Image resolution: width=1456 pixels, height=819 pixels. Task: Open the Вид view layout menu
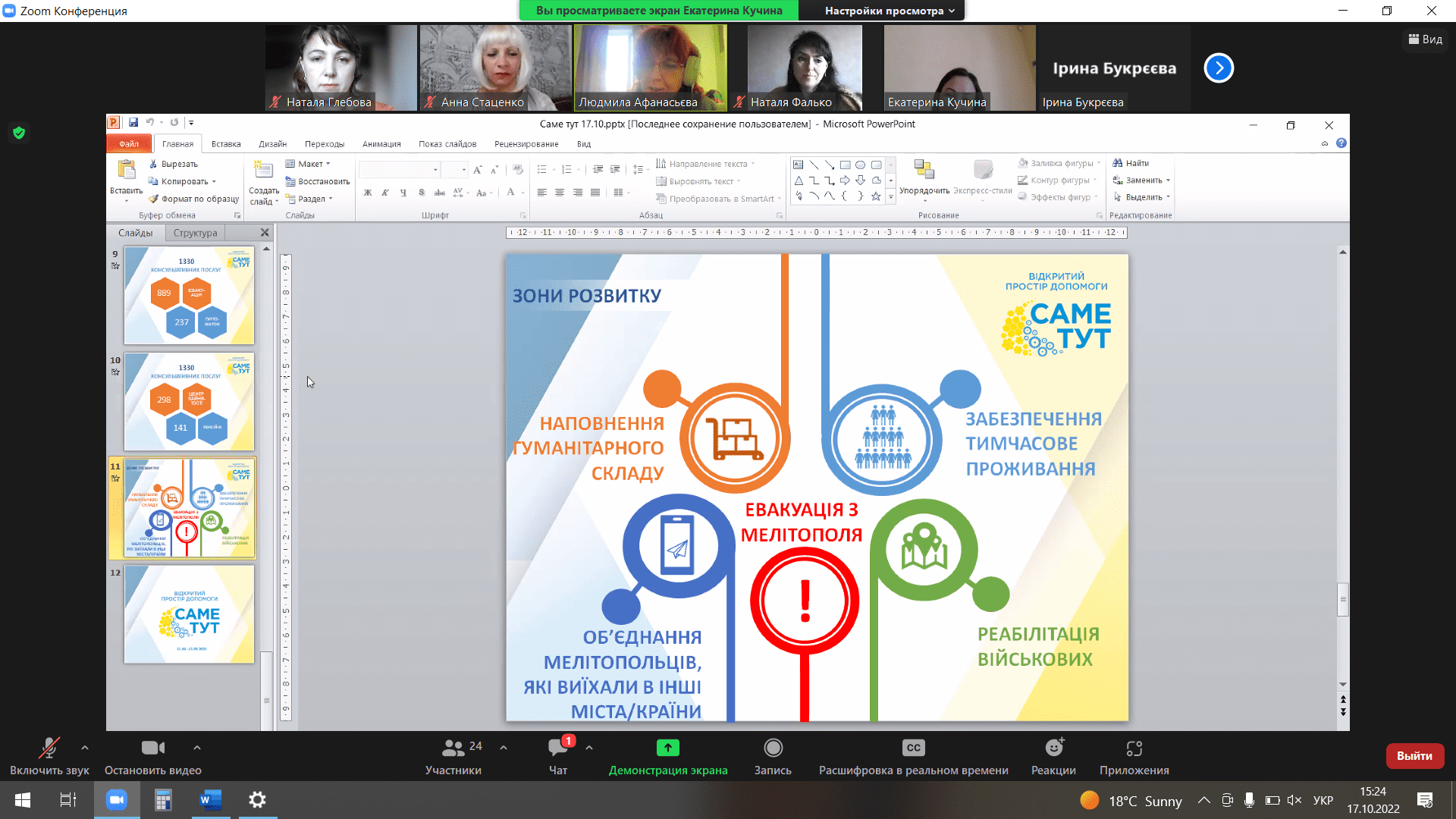coord(1425,39)
